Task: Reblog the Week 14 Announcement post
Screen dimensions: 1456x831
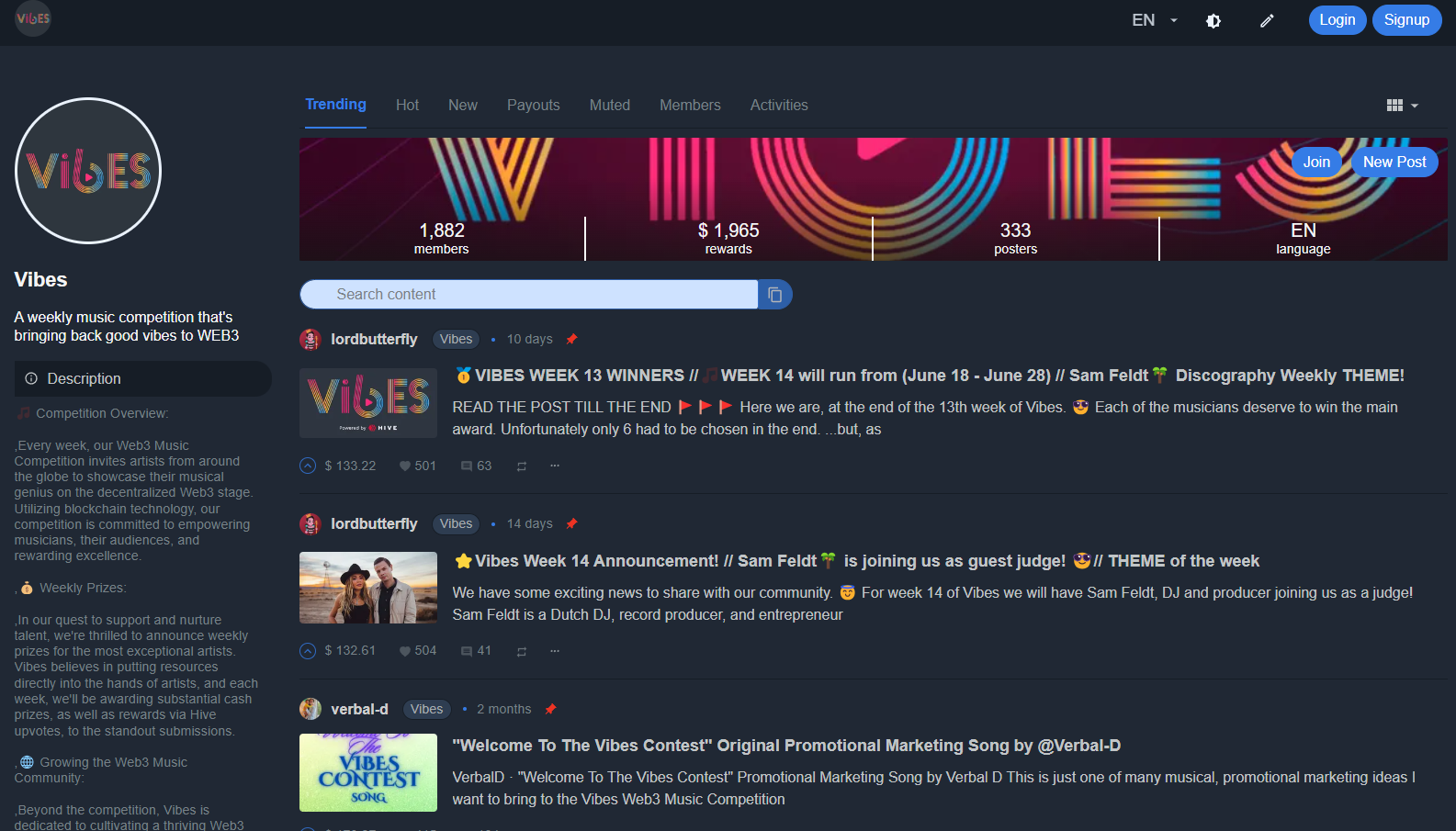Action: (522, 652)
